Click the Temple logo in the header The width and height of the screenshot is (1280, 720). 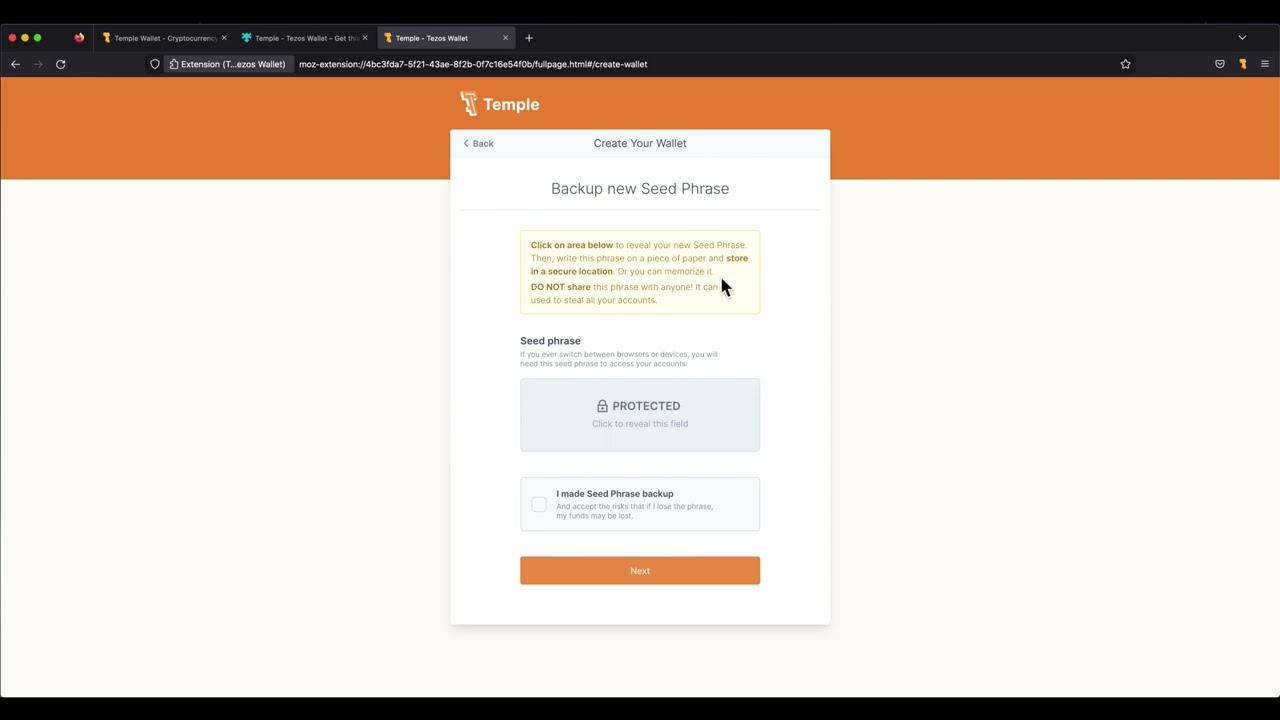click(499, 104)
